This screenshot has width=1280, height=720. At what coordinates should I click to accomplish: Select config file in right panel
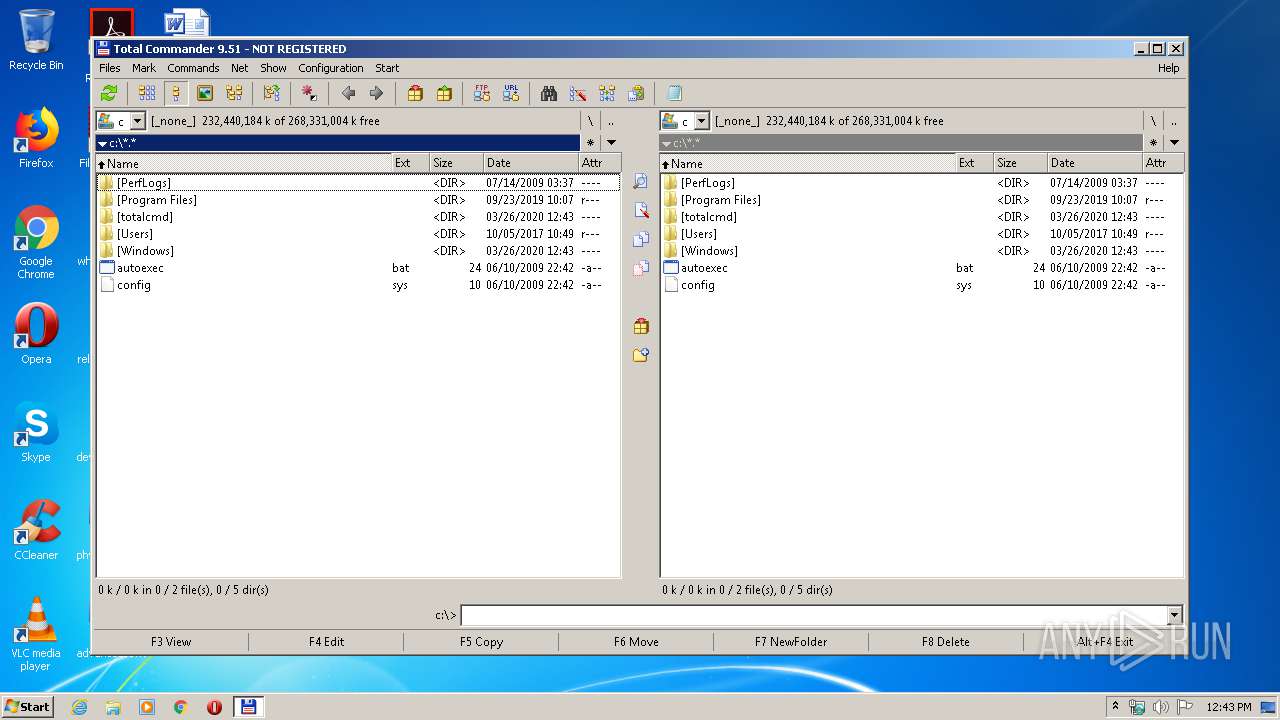click(x=921, y=285)
